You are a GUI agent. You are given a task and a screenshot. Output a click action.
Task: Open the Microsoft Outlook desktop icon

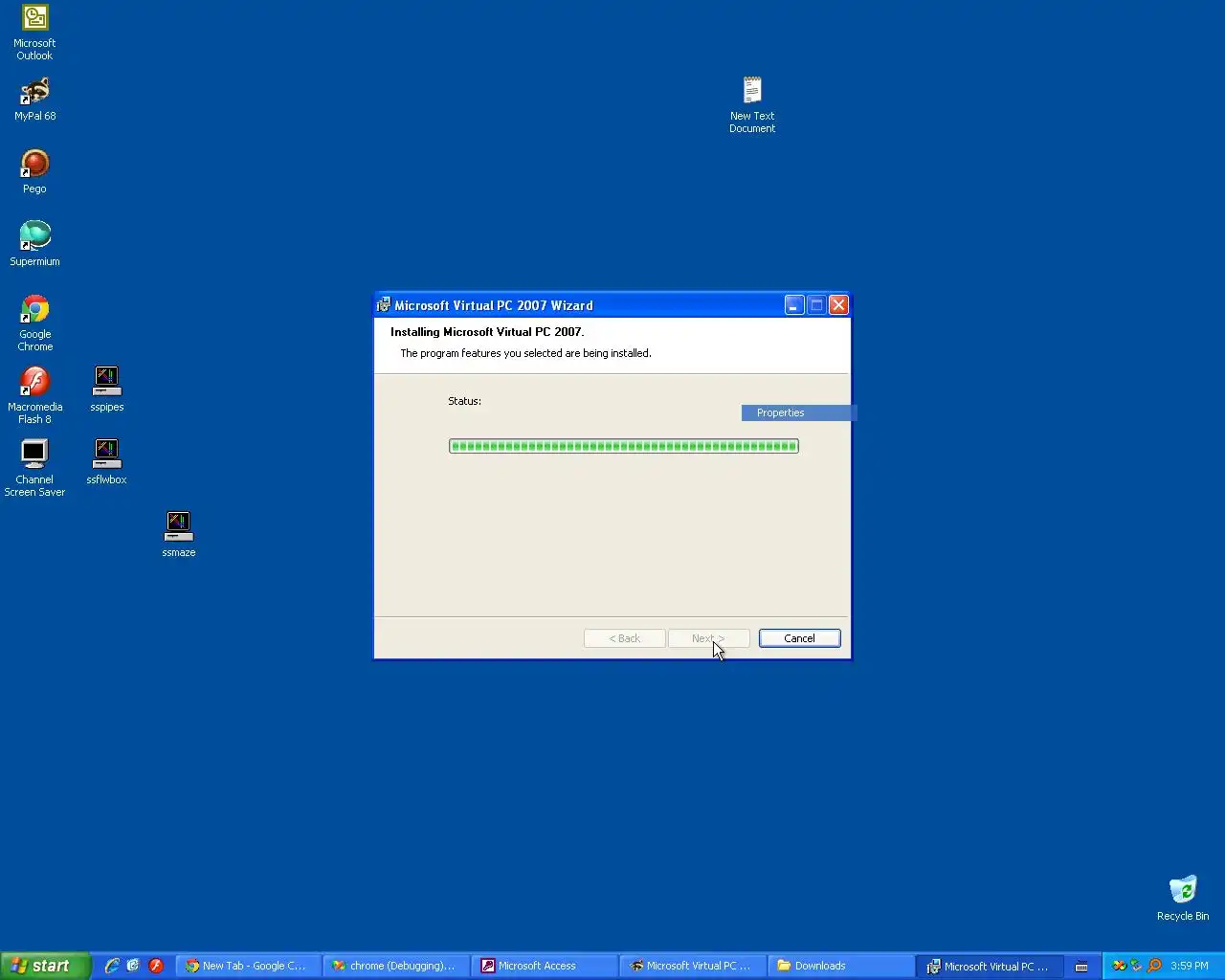pyautogui.click(x=34, y=33)
